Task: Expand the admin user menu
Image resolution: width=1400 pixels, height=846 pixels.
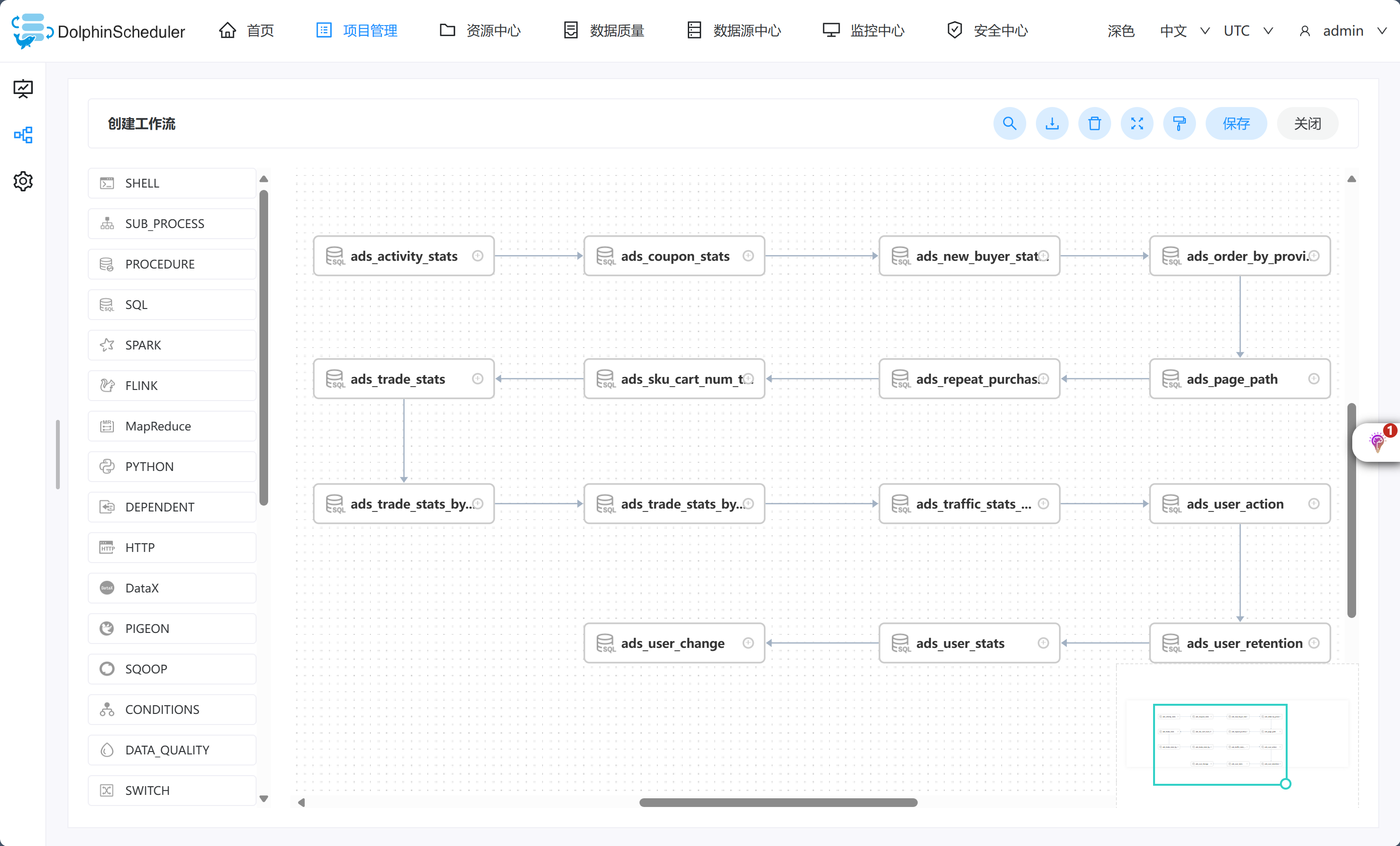Action: coord(1343,31)
